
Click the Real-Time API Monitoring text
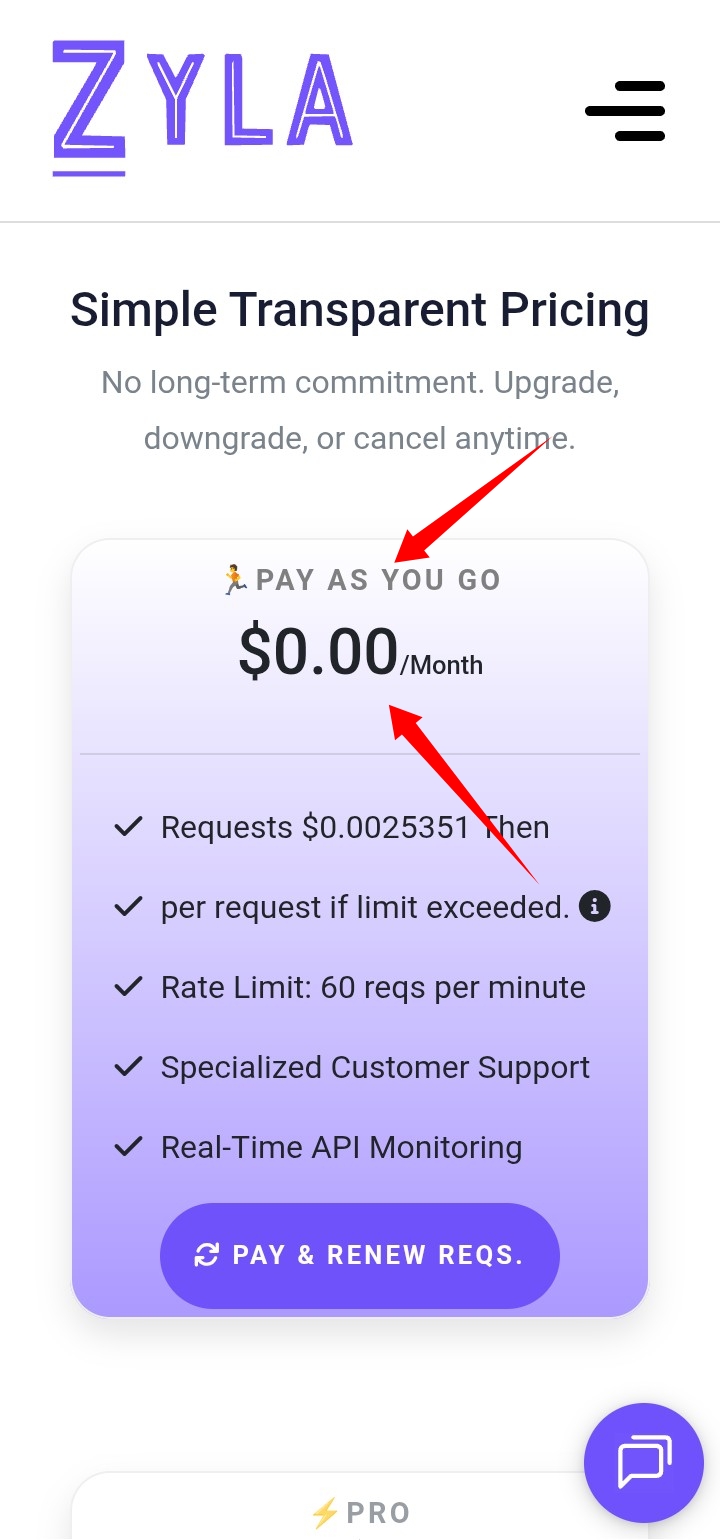pos(341,1147)
